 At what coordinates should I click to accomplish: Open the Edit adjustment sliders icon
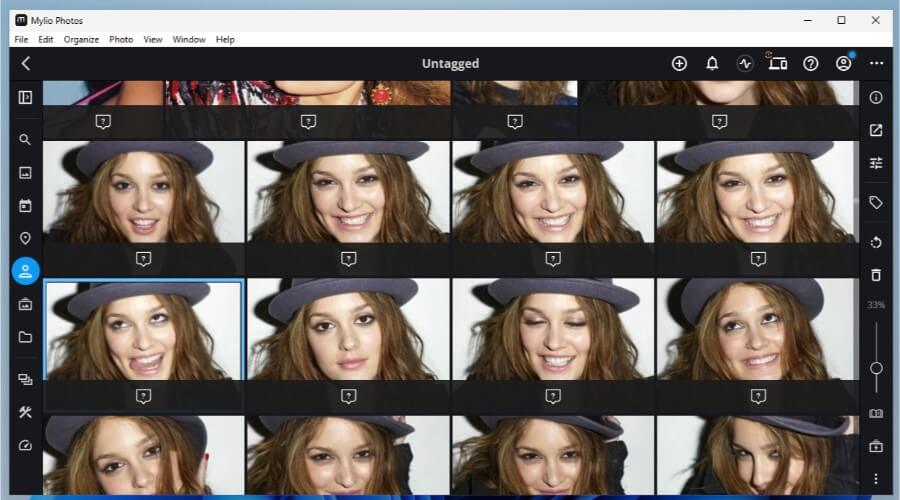pos(876,164)
